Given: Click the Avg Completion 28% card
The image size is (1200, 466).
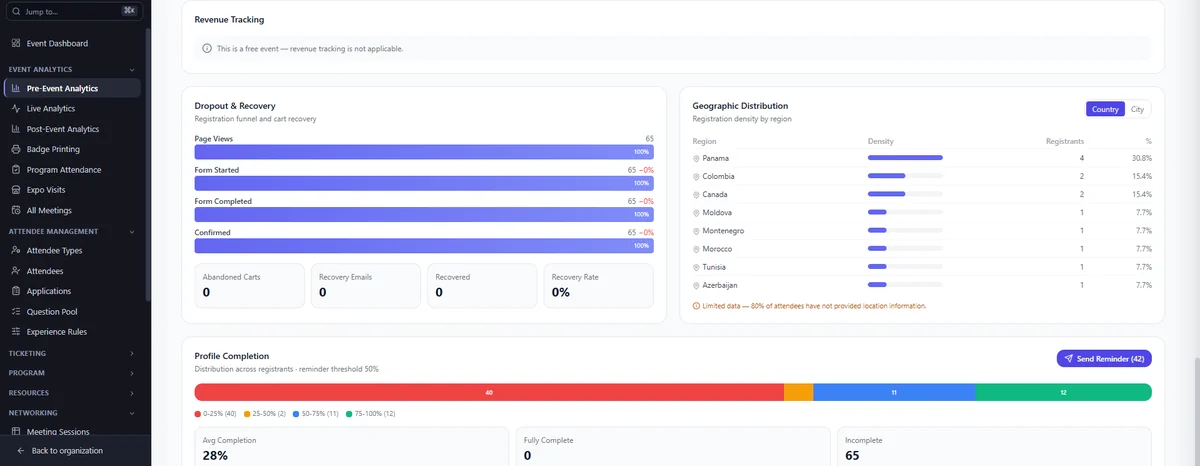Looking at the screenshot, I should coord(353,447).
